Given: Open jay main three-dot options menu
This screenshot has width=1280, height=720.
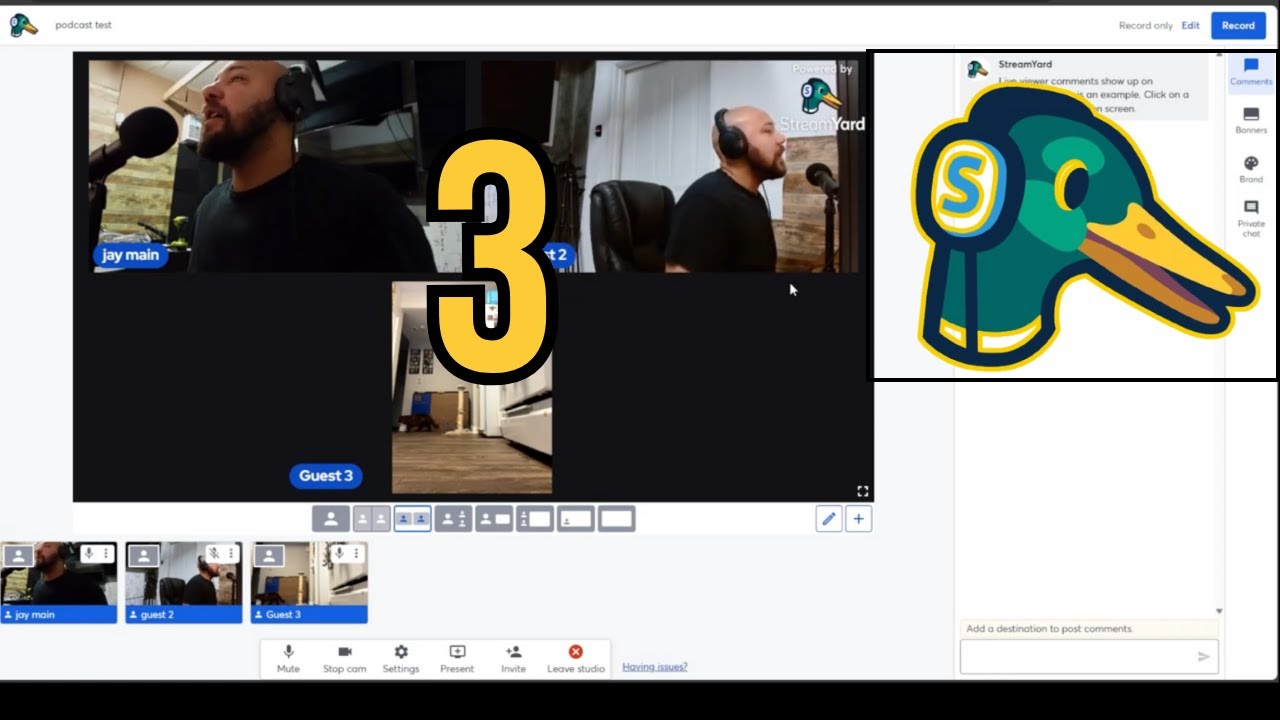Looking at the screenshot, I should [x=106, y=553].
